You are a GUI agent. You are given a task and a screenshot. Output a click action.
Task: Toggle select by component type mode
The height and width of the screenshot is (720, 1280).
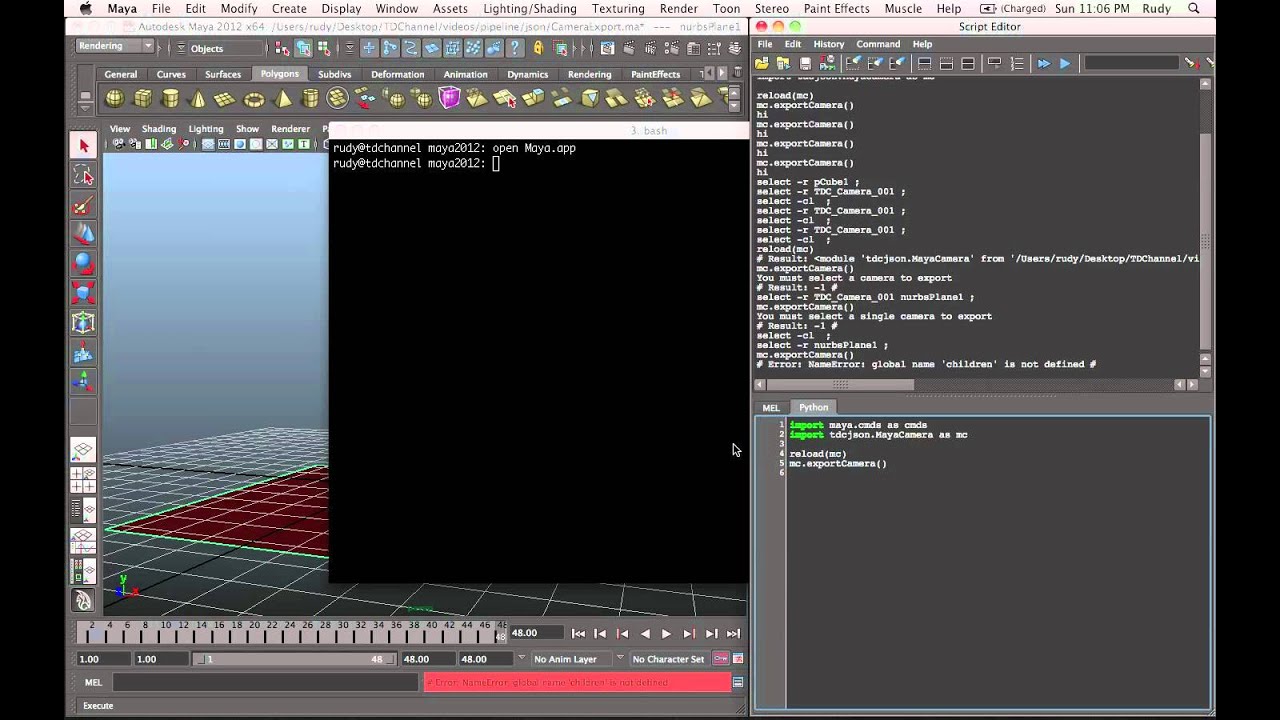(324, 48)
